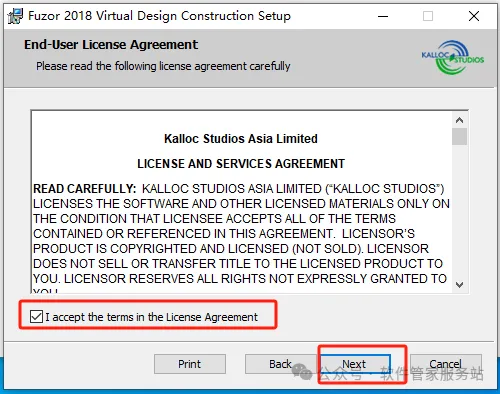Click the Fuzor setup installer icon in title bar
Screen dimensions: 500x394
[x=15, y=16]
